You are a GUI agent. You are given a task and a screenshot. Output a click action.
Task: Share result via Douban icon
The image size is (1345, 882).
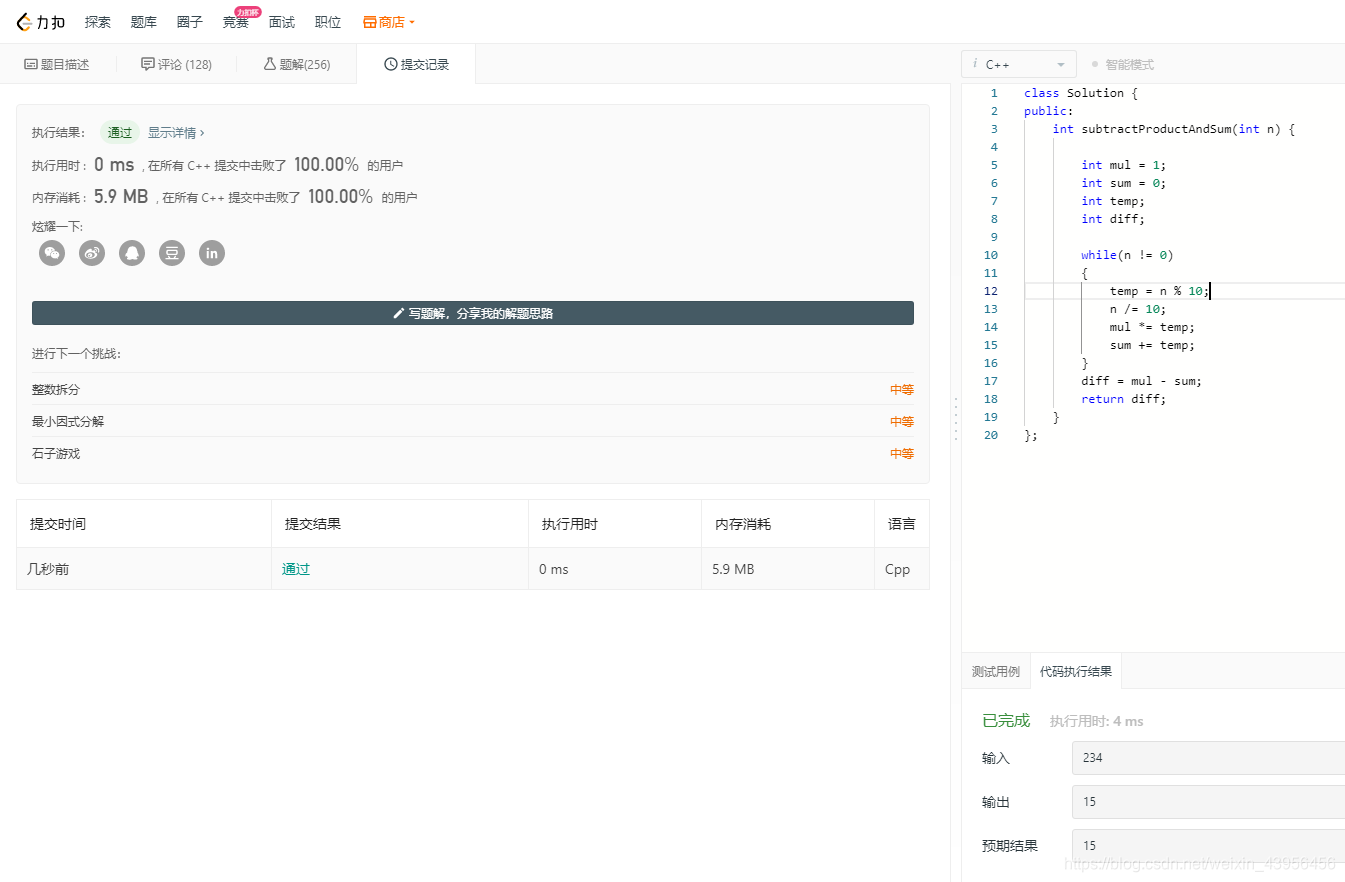(x=172, y=253)
